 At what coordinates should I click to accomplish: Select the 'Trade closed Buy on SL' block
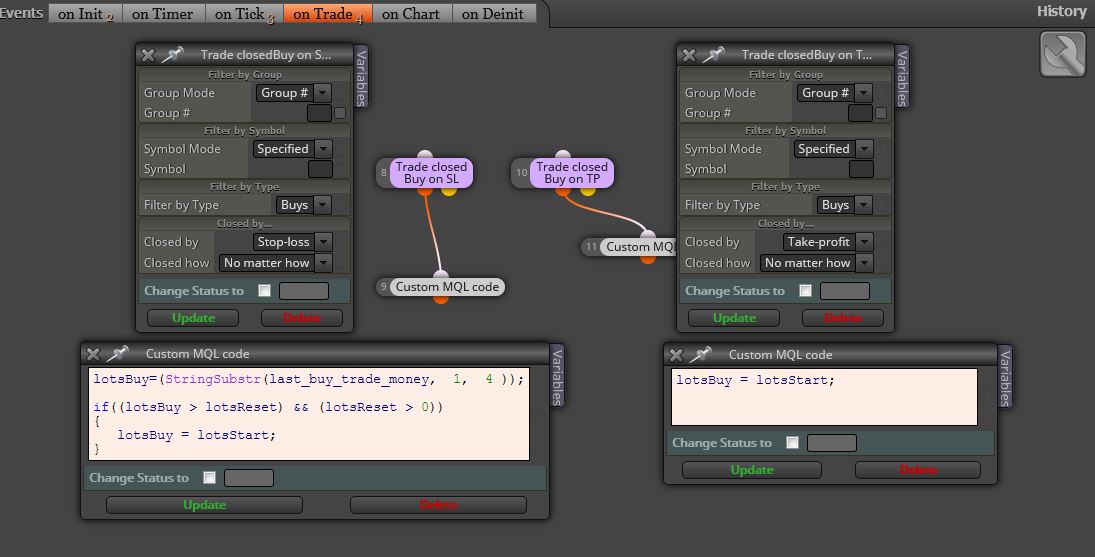431,172
